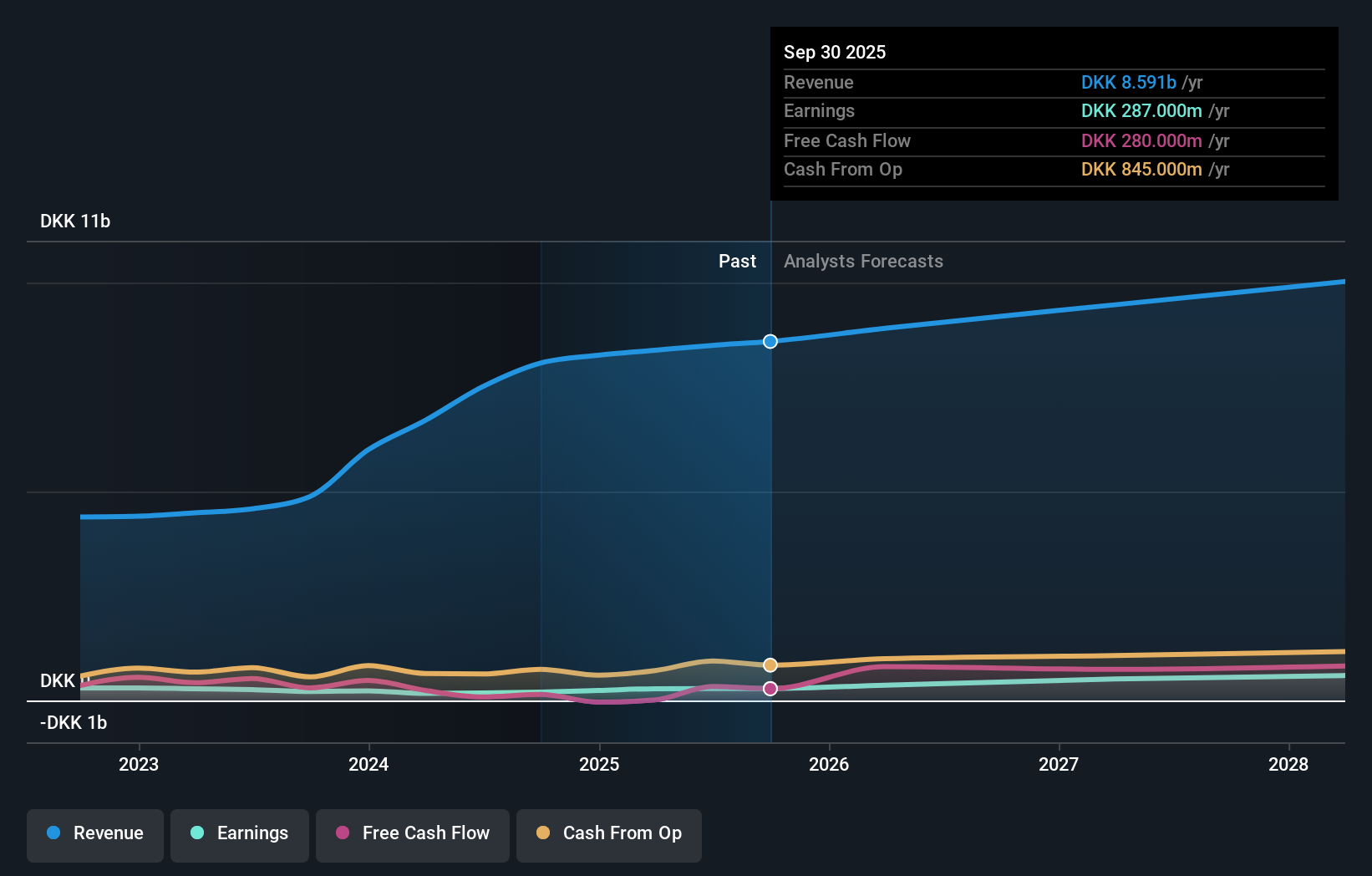Screen dimensions: 1372x876
Task: Select the Revenue data point marker on the chart
Action: click(770, 341)
